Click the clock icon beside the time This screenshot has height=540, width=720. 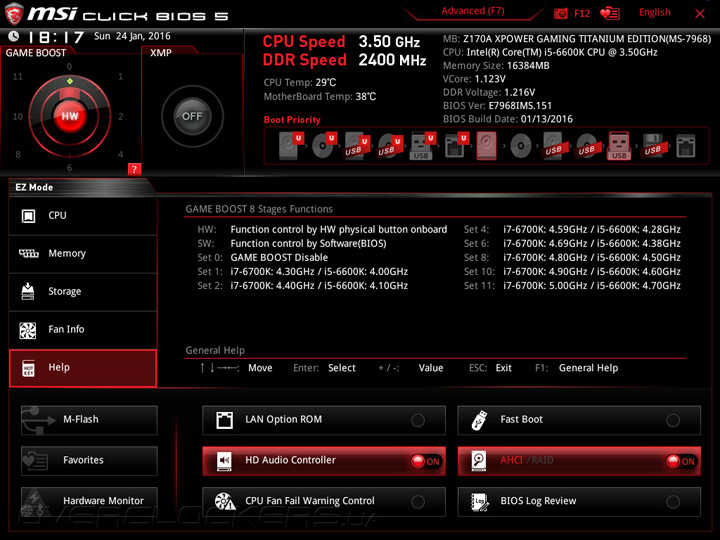(13, 36)
